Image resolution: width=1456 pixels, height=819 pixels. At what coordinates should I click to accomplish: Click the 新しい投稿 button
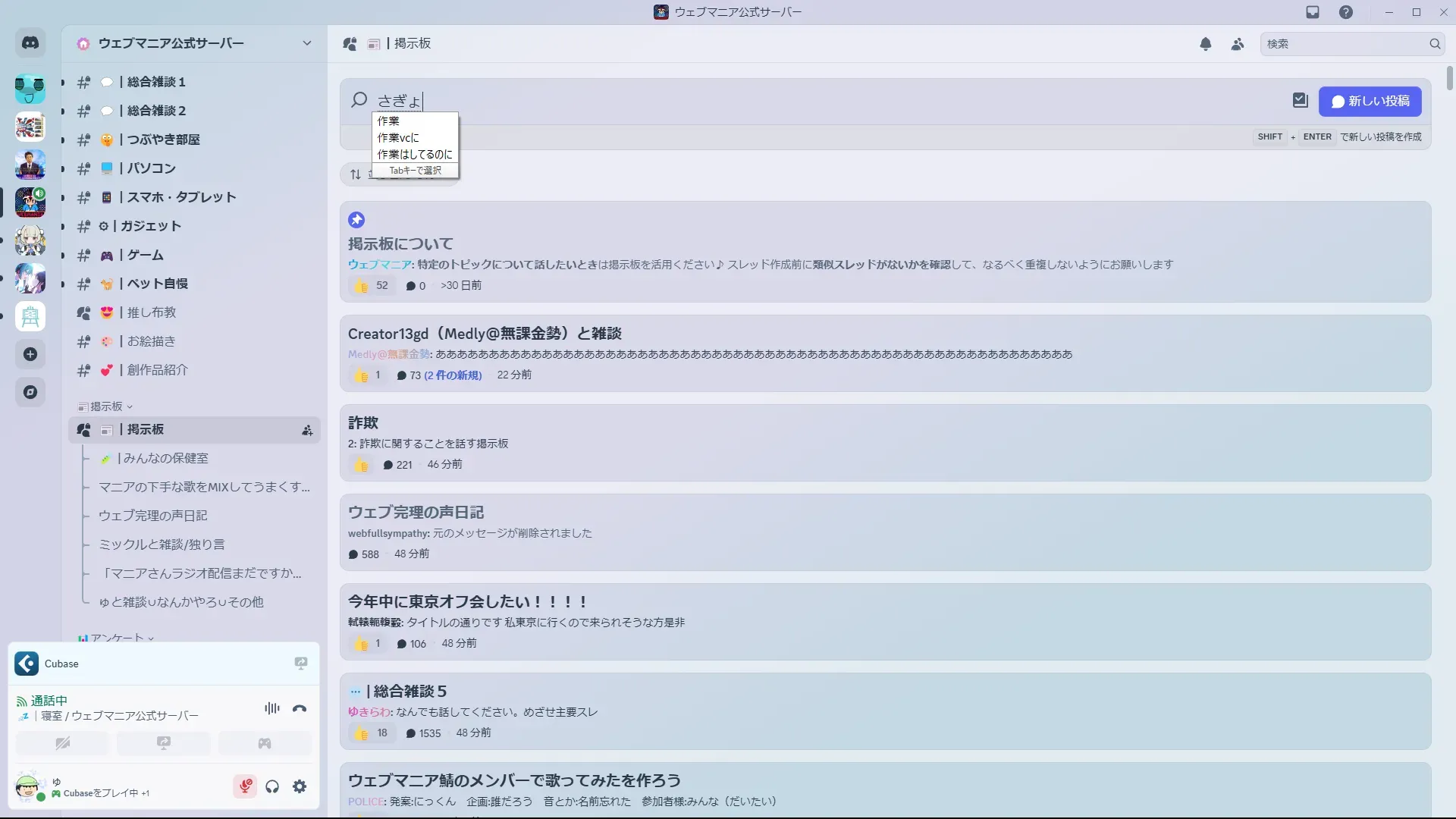click(1370, 102)
